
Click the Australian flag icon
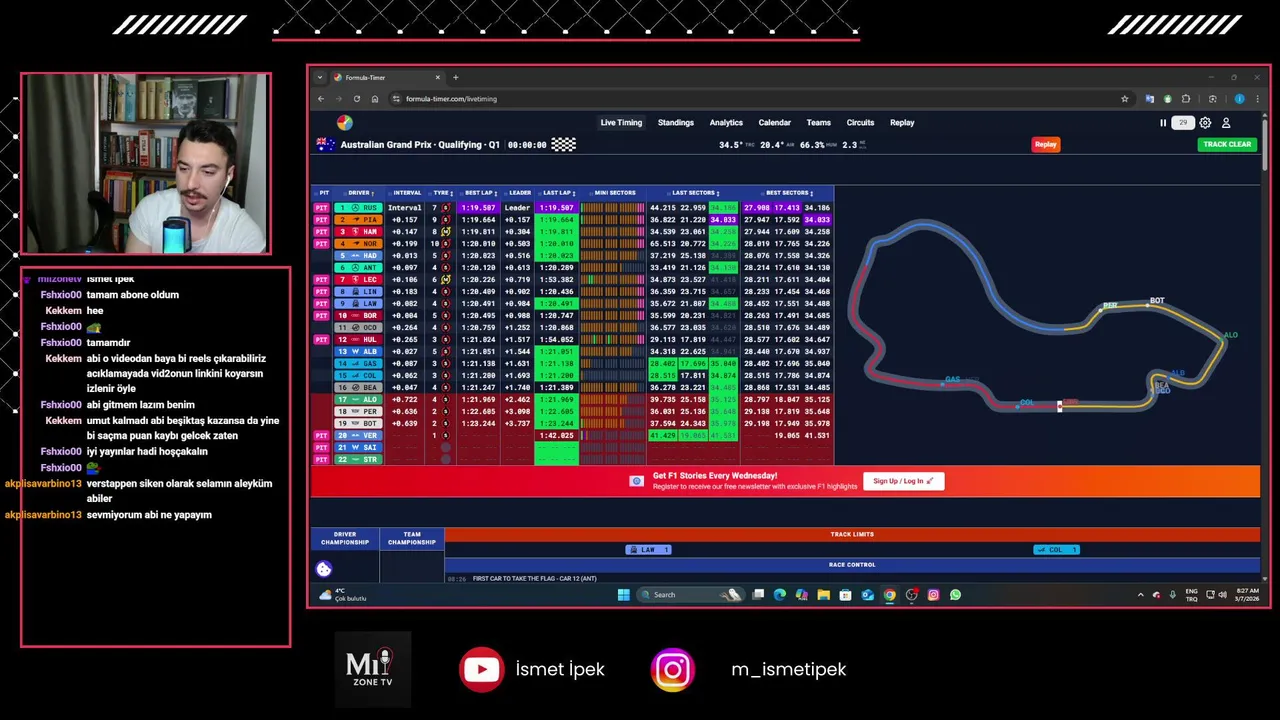pyautogui.click(x=325, y=145)
